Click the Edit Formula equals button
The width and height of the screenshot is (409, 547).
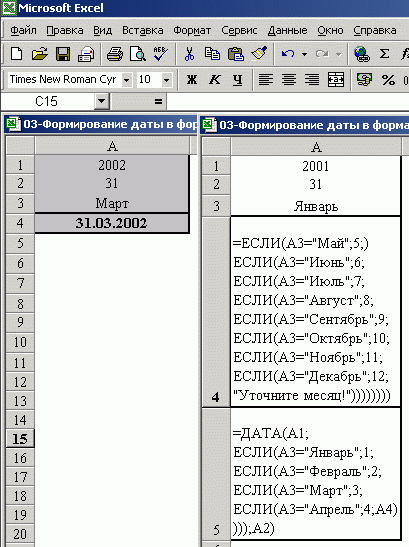pyautogui.click(x=158, y=102)
